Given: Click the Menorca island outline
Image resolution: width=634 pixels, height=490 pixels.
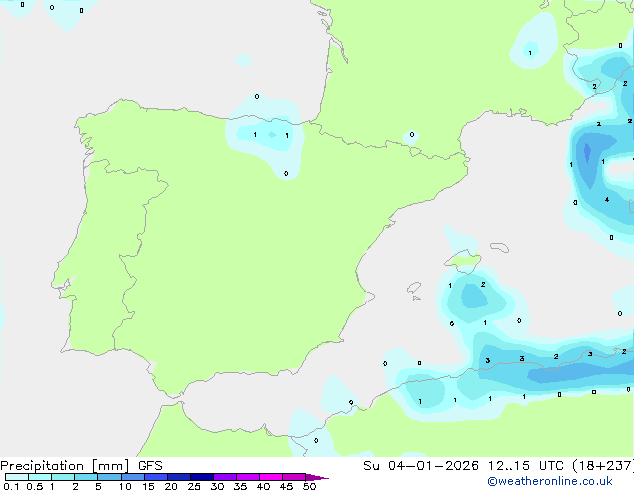Looking at the screenshot, I should click(499, 247).
